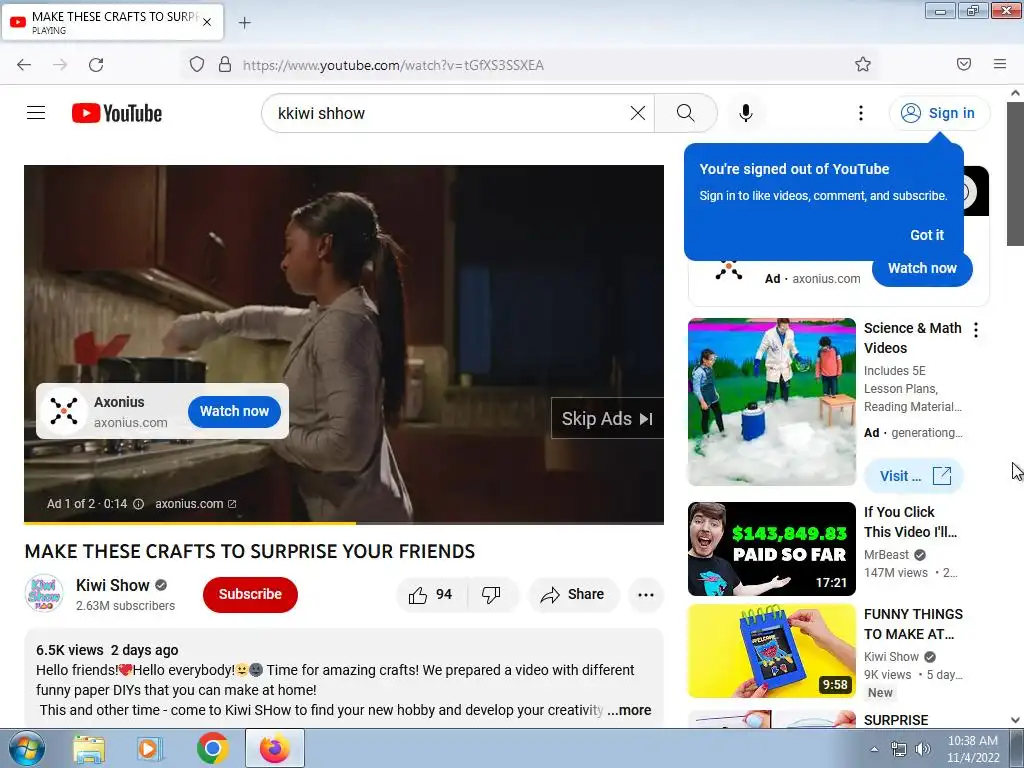Select the MAKE THESE CRAFTS tab
Image resolution: width=1024 pixels, height=768 pixels.
tap(112, 22)
